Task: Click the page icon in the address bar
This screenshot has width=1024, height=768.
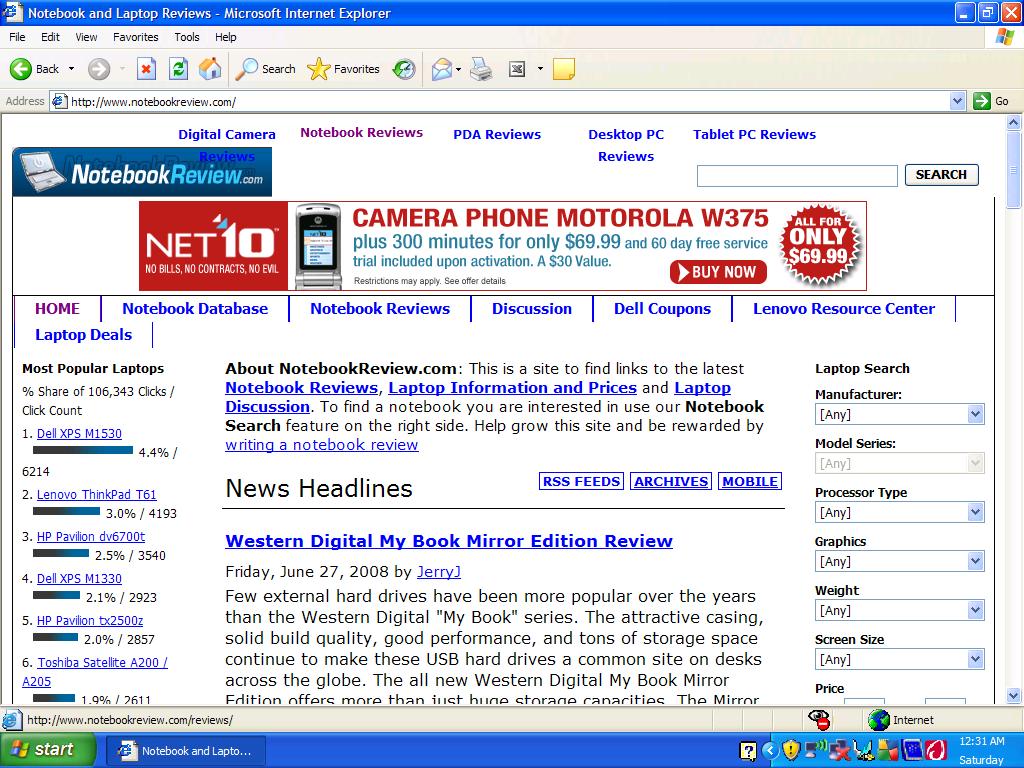Action: click(59, 101)
